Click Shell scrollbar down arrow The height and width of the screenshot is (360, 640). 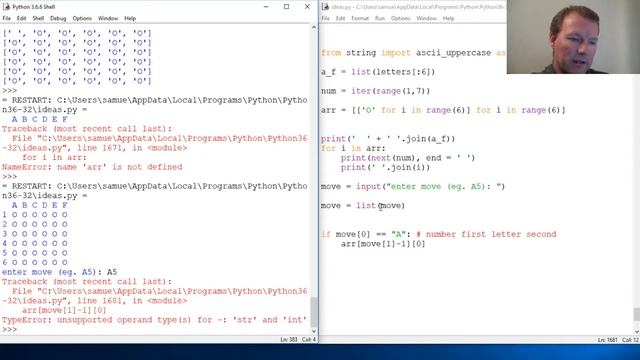(x=313, y=331)
